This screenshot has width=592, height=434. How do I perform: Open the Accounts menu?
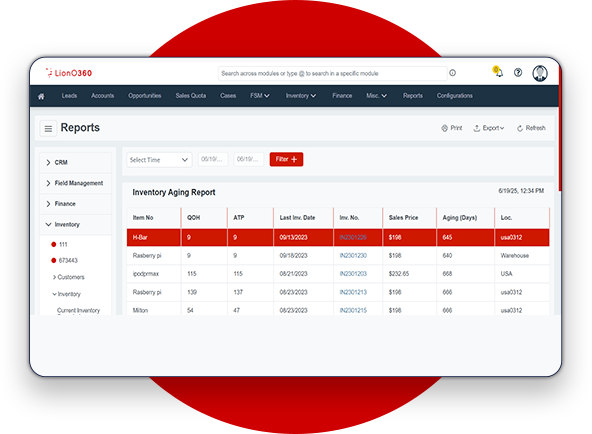click(102, 96)
